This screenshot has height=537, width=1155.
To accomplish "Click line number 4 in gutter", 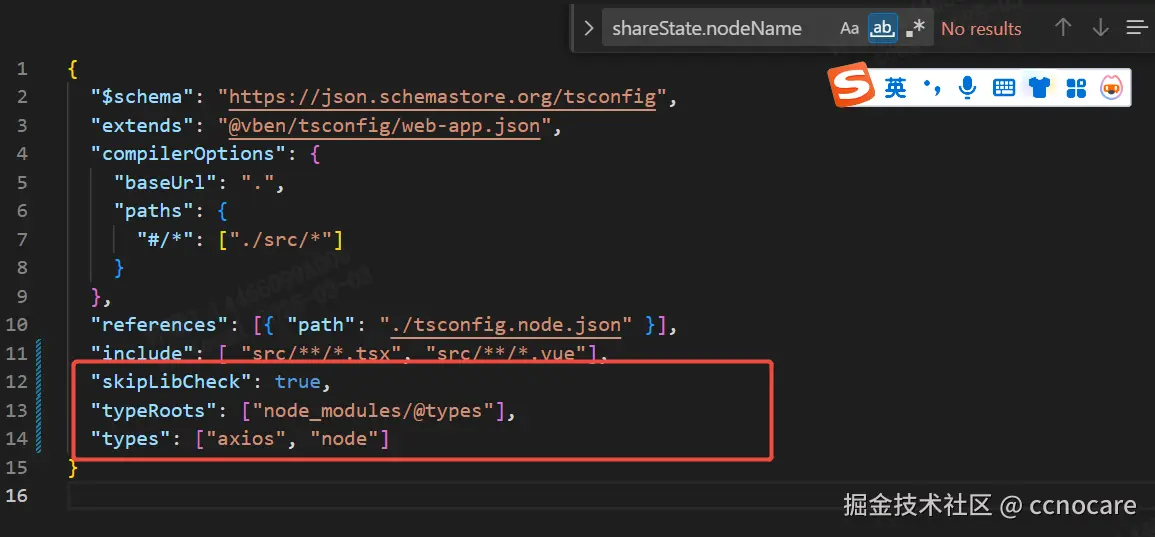I will click(x=21, y=154).
